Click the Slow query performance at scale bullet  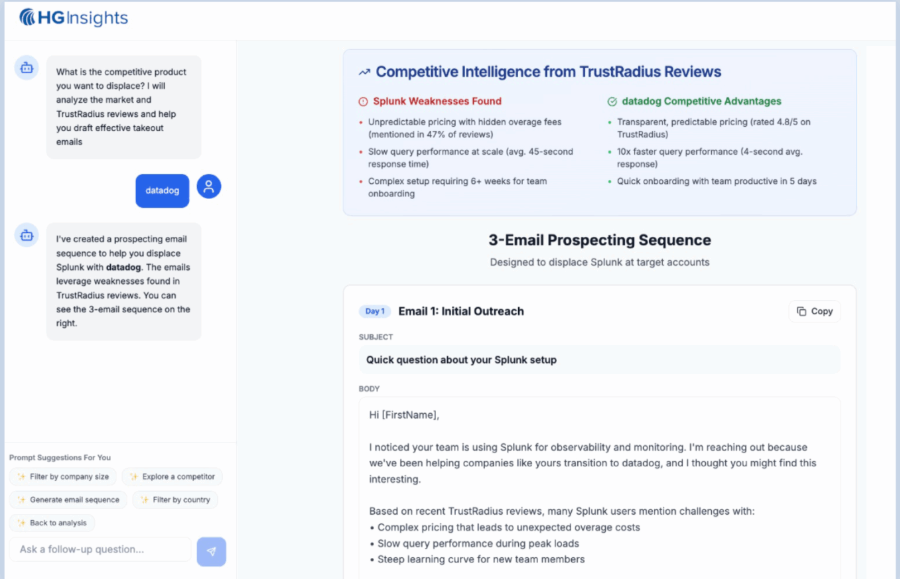point(471,158)
